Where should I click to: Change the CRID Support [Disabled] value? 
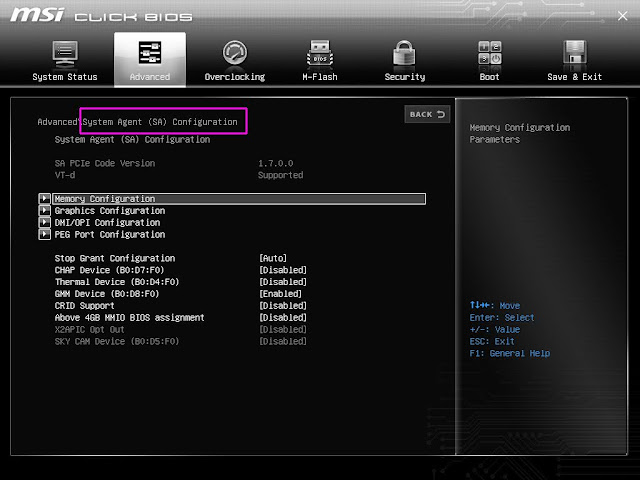click(283, 305)
